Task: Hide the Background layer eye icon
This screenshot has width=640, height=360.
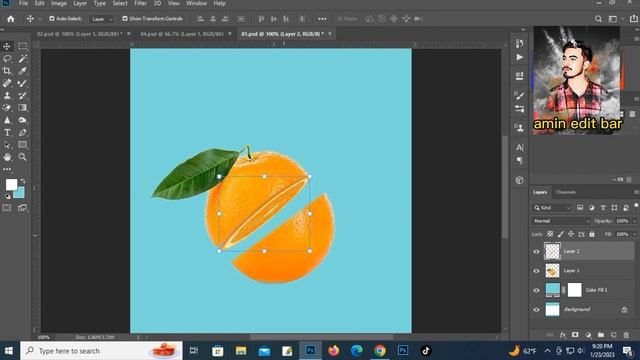Action: [536, 309]
